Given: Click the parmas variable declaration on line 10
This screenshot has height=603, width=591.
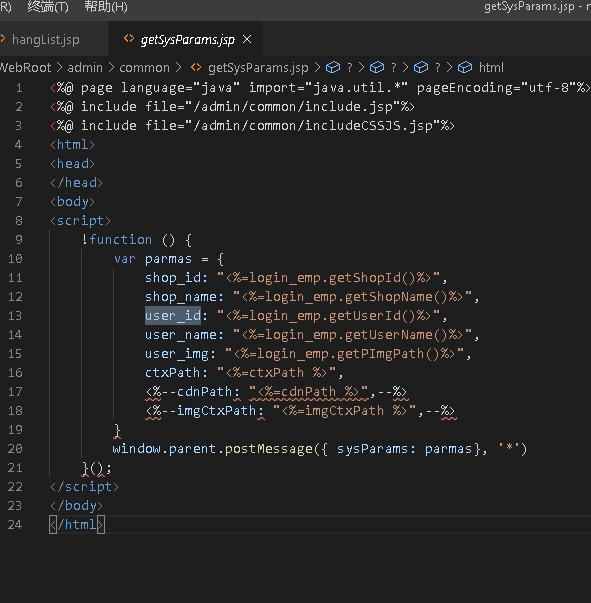Looking at the screenshot, I should (168, 259).
